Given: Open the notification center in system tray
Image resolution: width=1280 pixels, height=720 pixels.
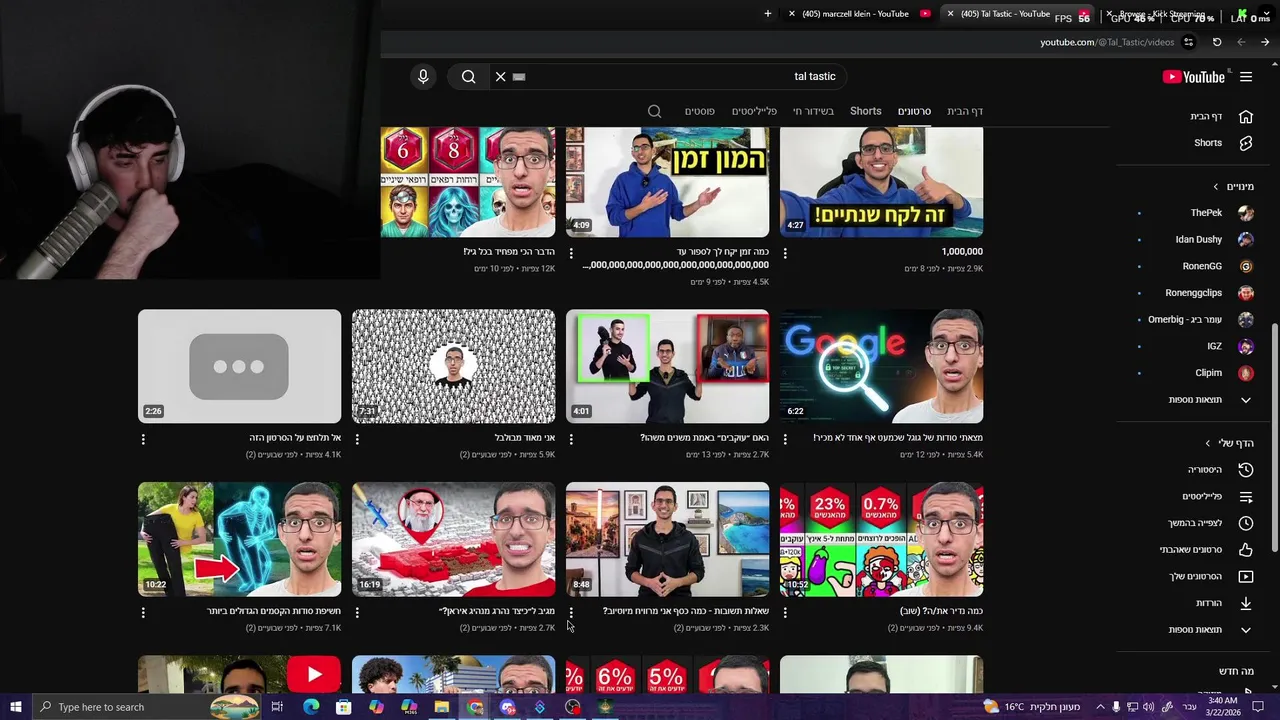Looking at the screenshot, I should pyautogui.click(x=1259, y=707).
